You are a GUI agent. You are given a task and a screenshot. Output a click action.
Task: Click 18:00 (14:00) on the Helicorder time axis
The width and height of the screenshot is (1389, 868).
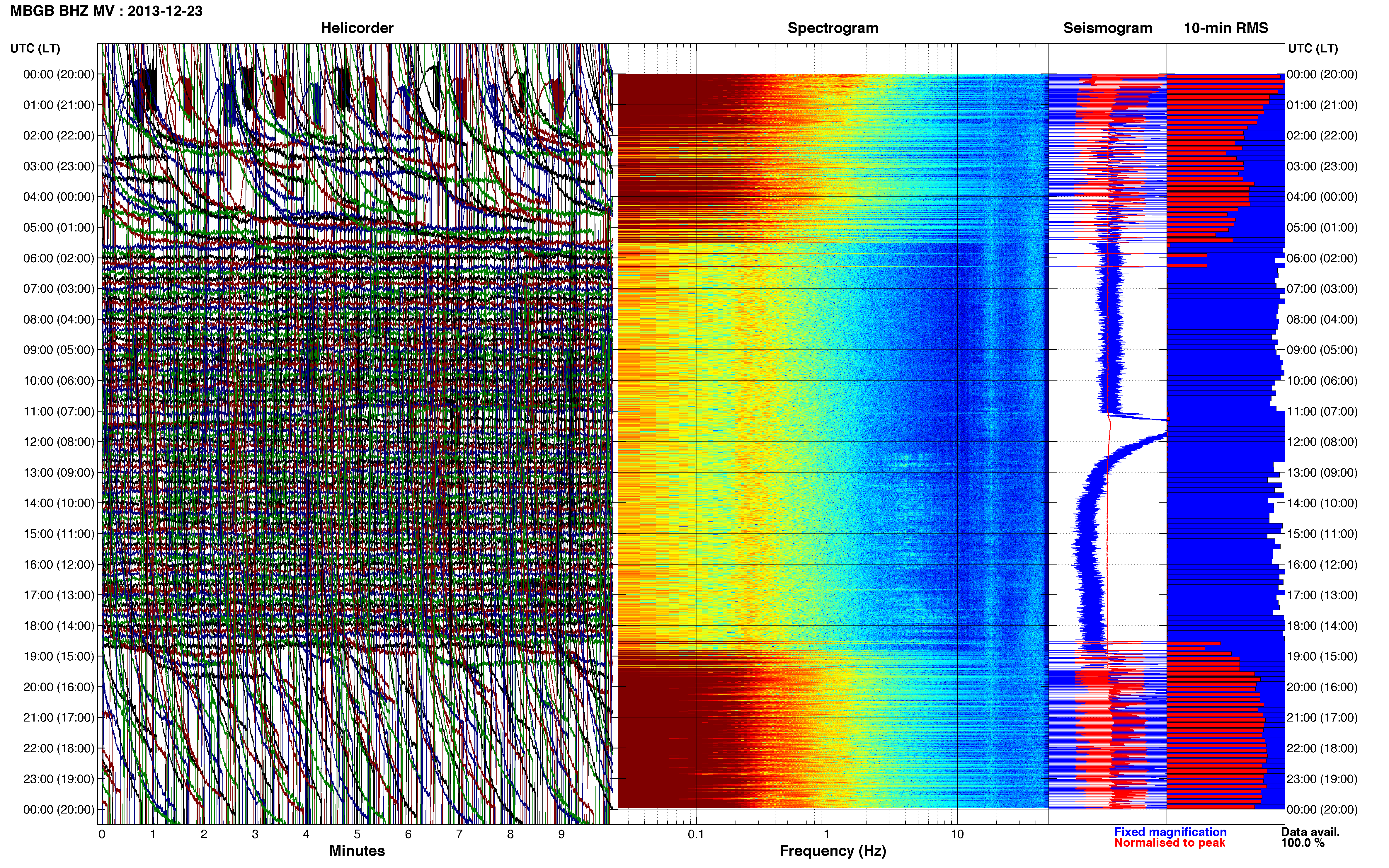59,626
